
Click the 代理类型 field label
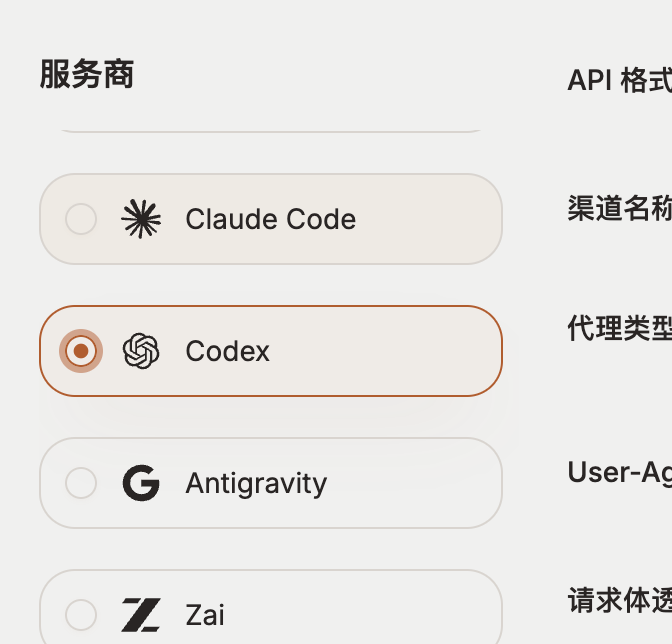pos(620,328)
